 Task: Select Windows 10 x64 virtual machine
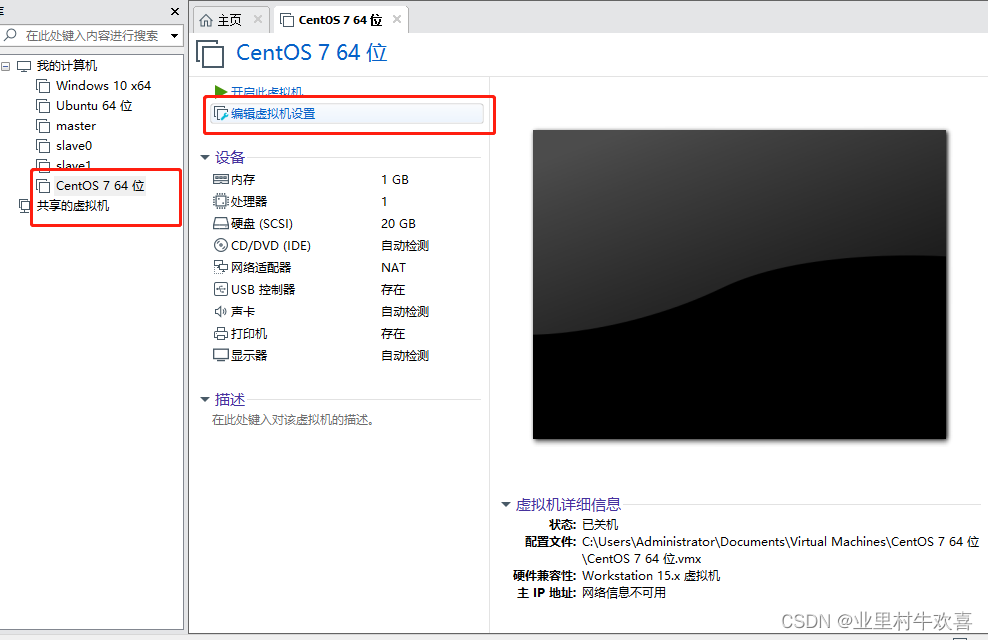(103, 86)
